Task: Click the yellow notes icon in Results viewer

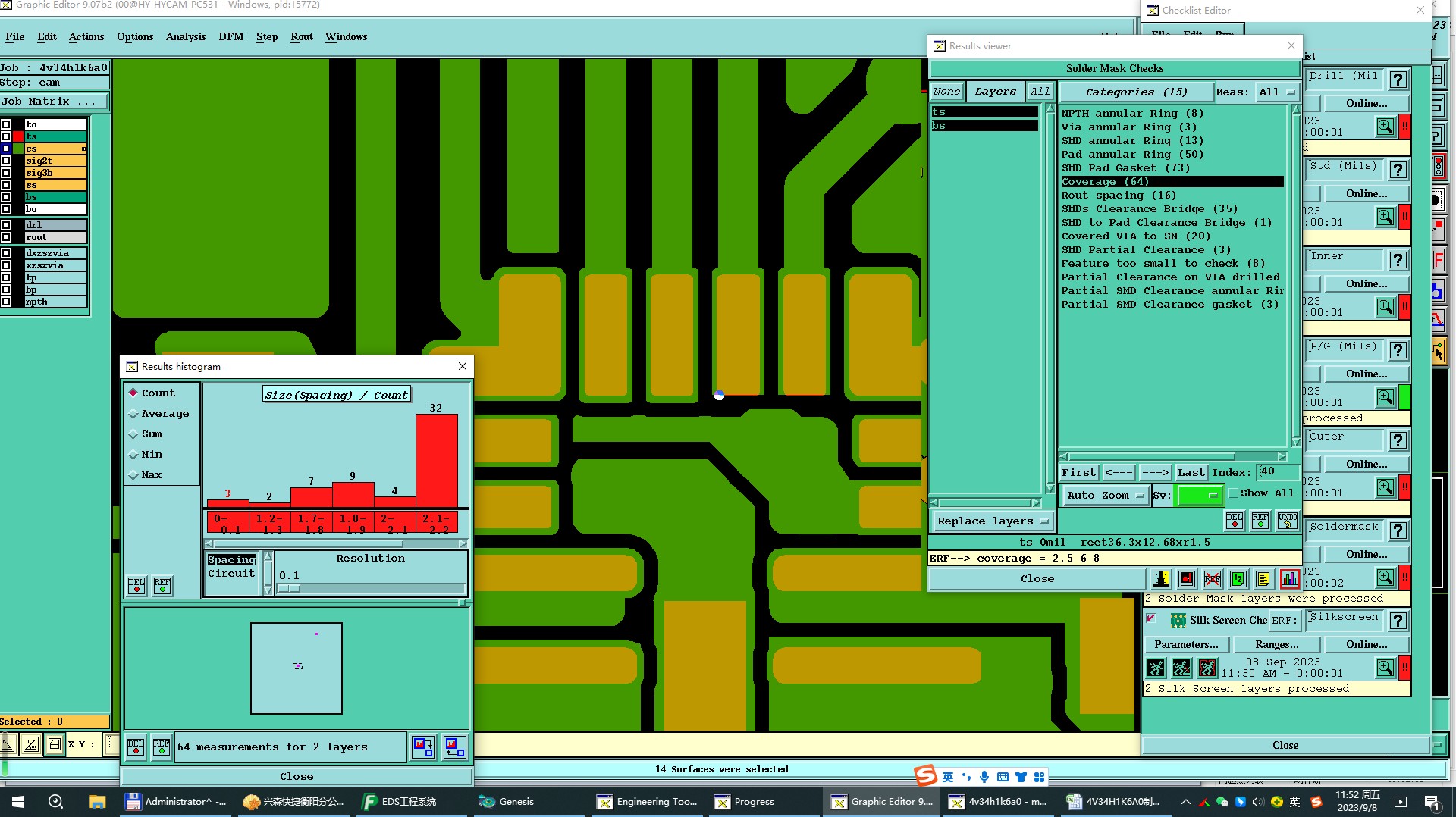Action: coord(1263,580)
